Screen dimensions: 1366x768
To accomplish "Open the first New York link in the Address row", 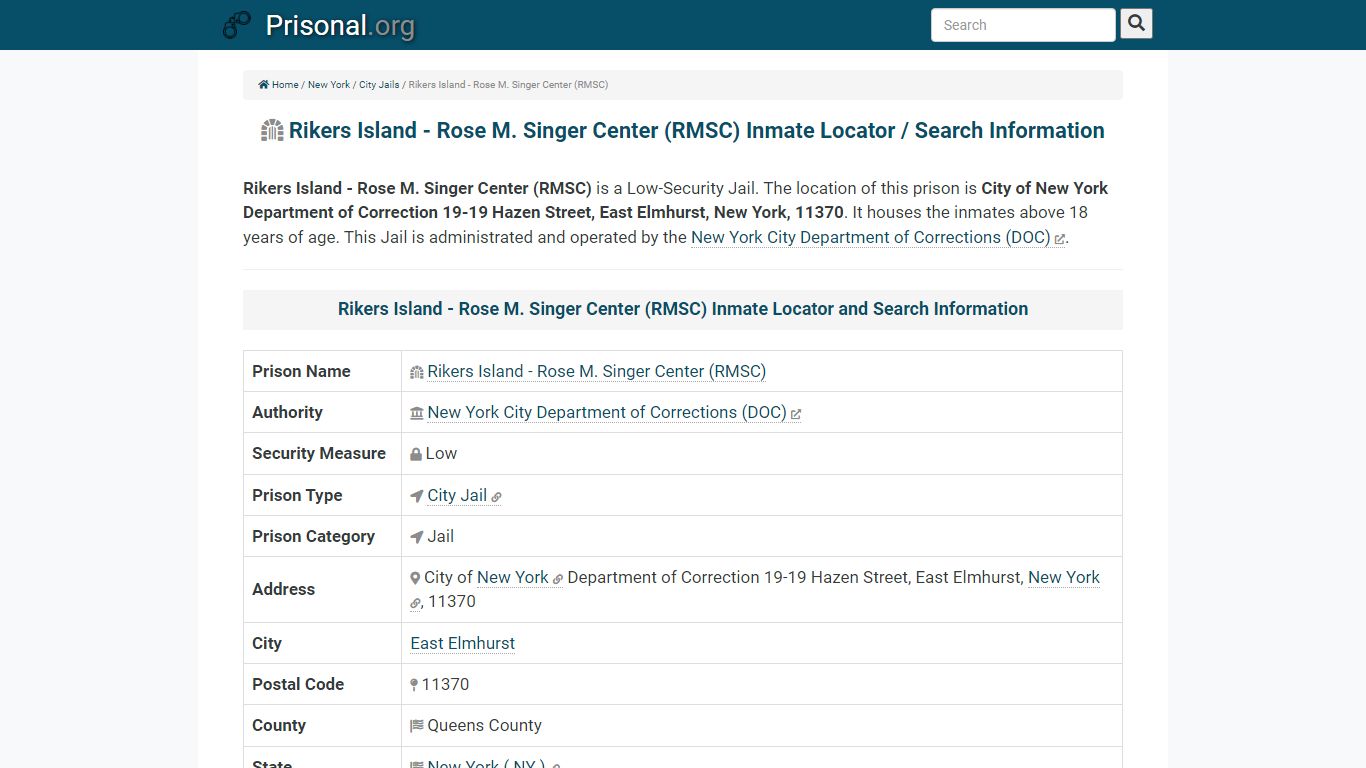I will tap(513, 577).
